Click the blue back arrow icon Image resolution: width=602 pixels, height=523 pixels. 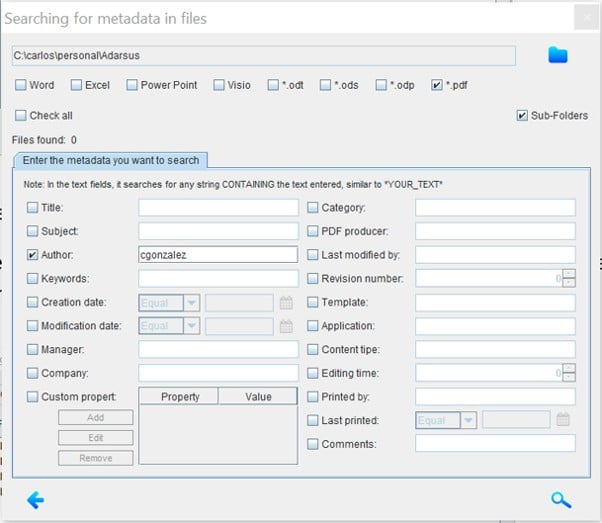(36, 500)
